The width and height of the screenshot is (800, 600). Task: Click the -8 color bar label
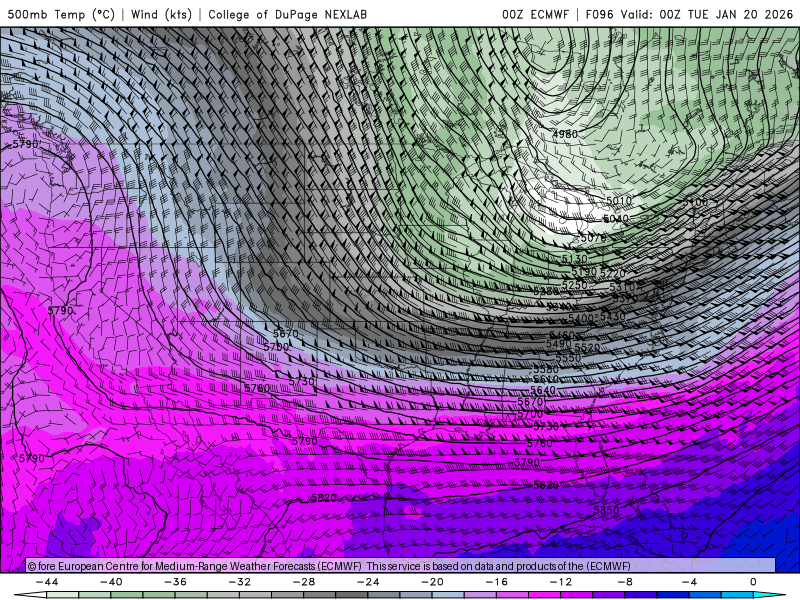625,582
